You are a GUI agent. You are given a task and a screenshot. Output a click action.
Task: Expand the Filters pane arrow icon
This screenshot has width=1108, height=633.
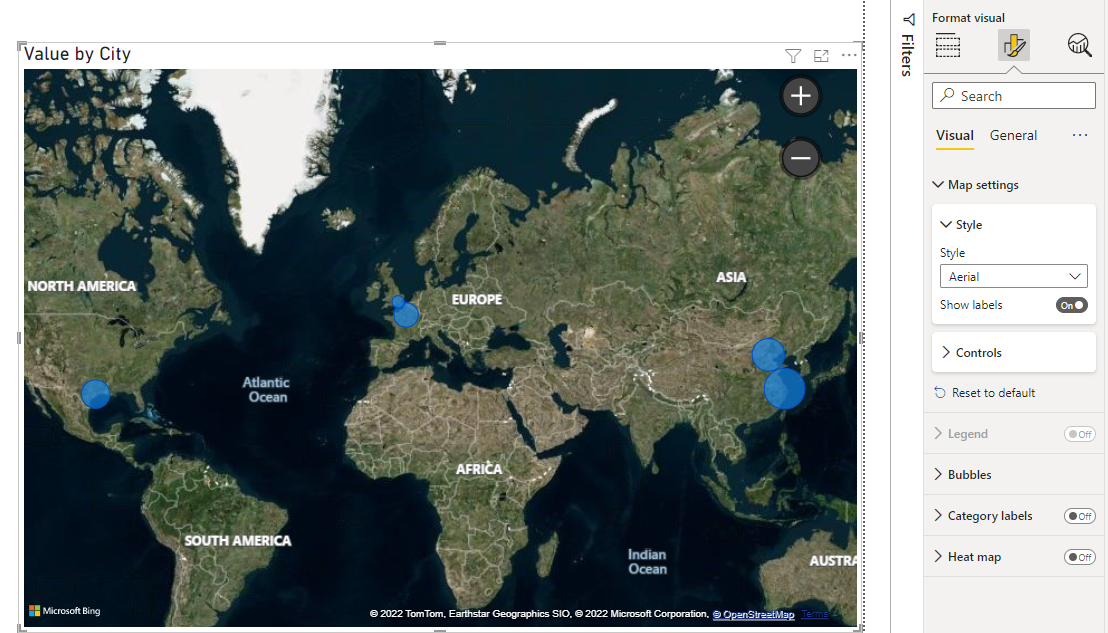tap(909, 19)
